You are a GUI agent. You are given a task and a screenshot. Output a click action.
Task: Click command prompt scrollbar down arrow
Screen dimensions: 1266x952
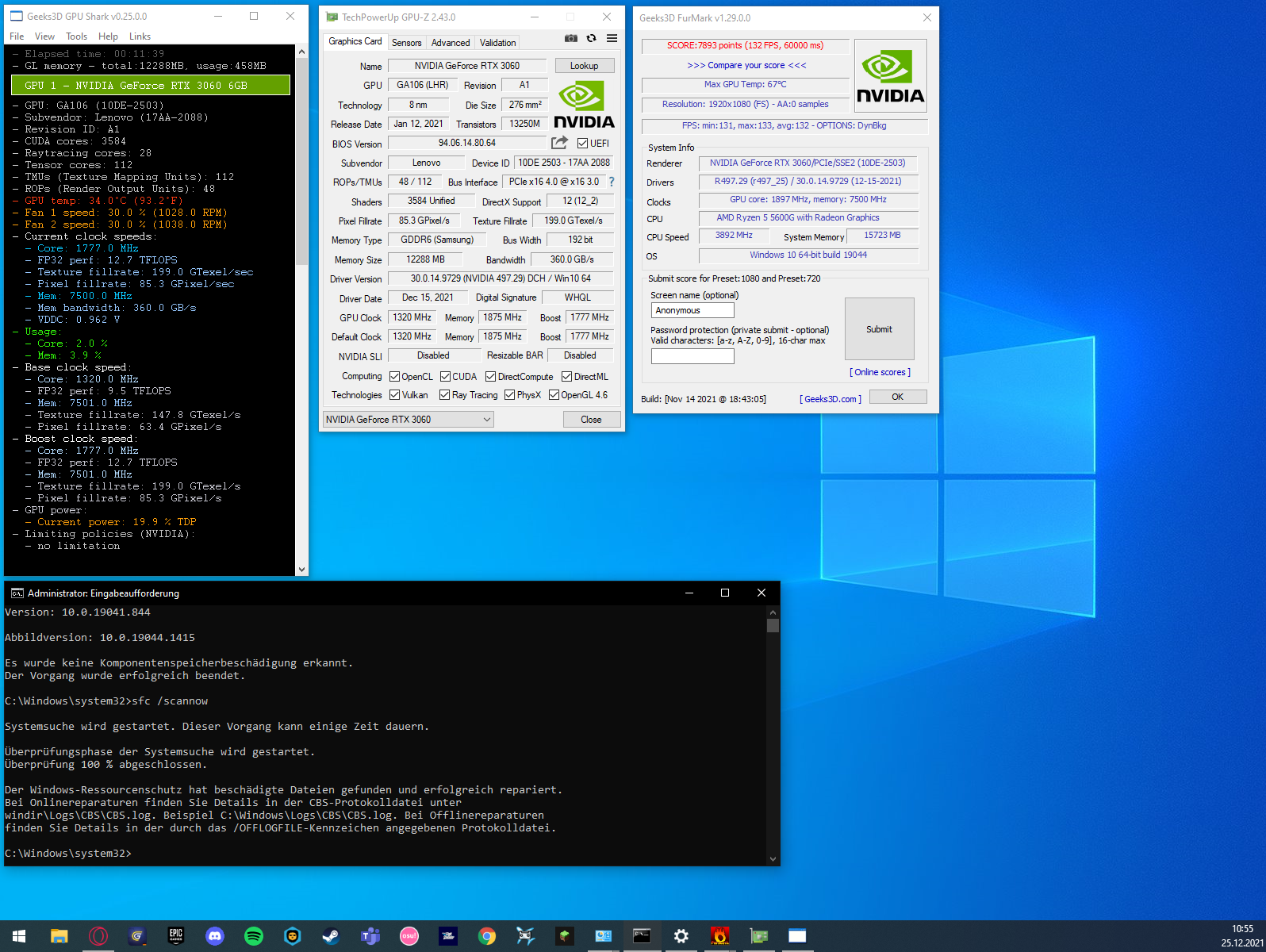click(773, 859)
